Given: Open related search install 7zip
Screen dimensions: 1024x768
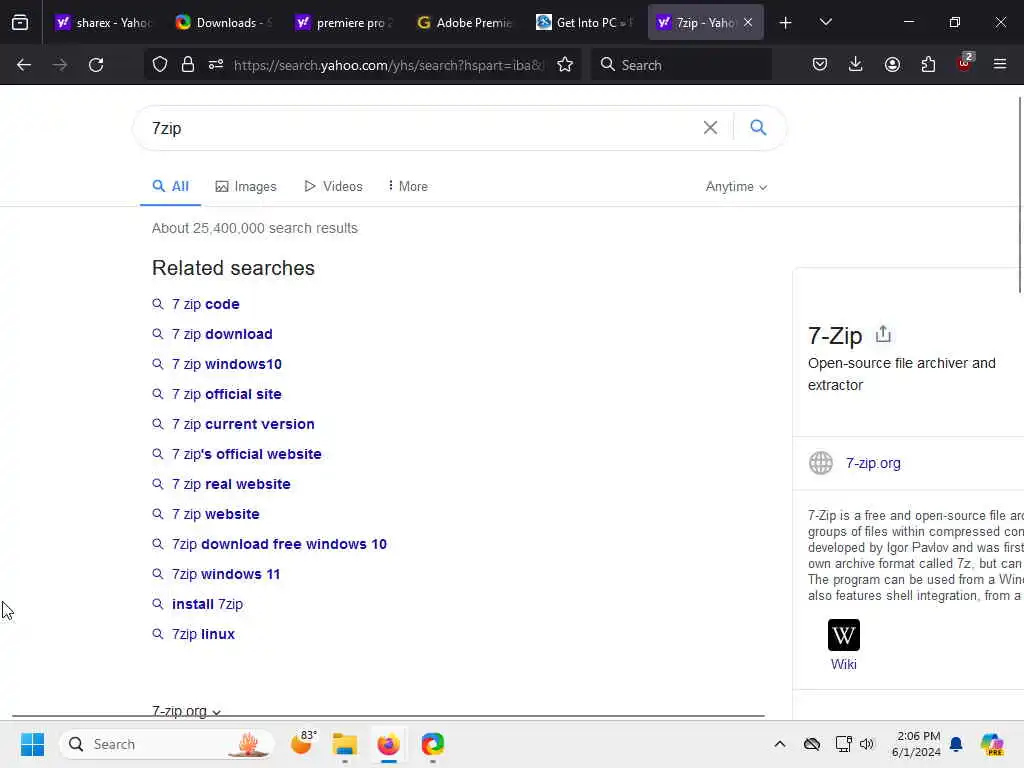Looking at the screenshot, I should (207, 605).
